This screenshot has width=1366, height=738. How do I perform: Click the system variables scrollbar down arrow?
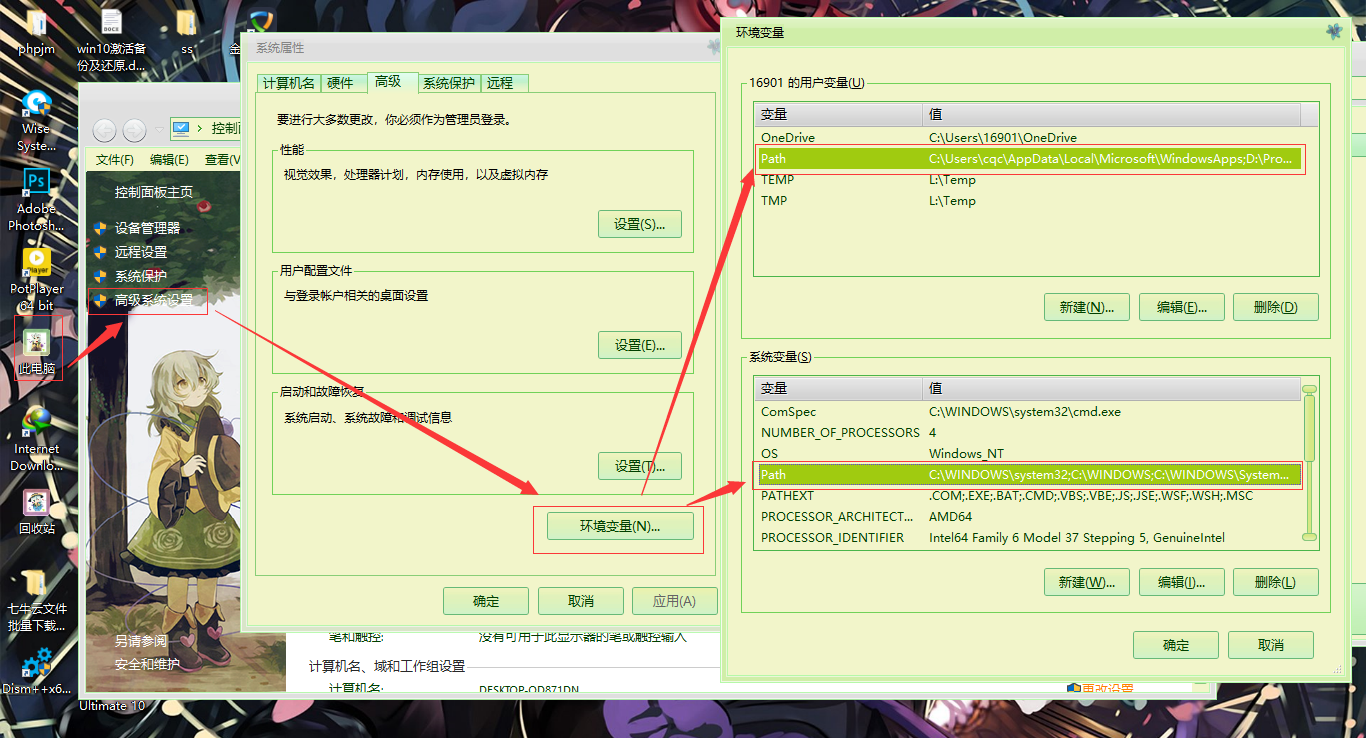1310,537
